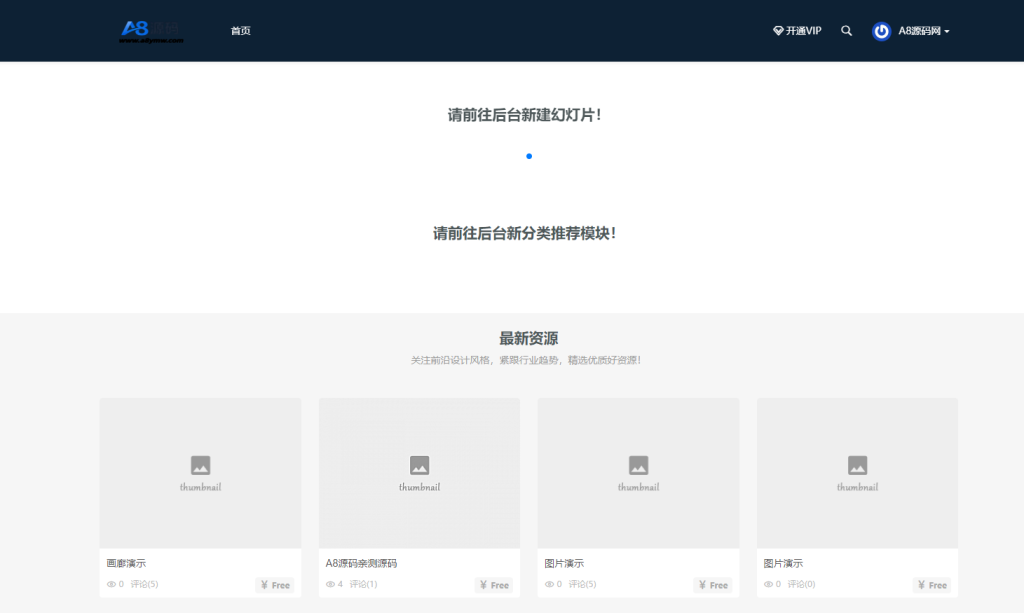
Task: Click 评论(5) under 画廊演示
Action: [142, 584]
